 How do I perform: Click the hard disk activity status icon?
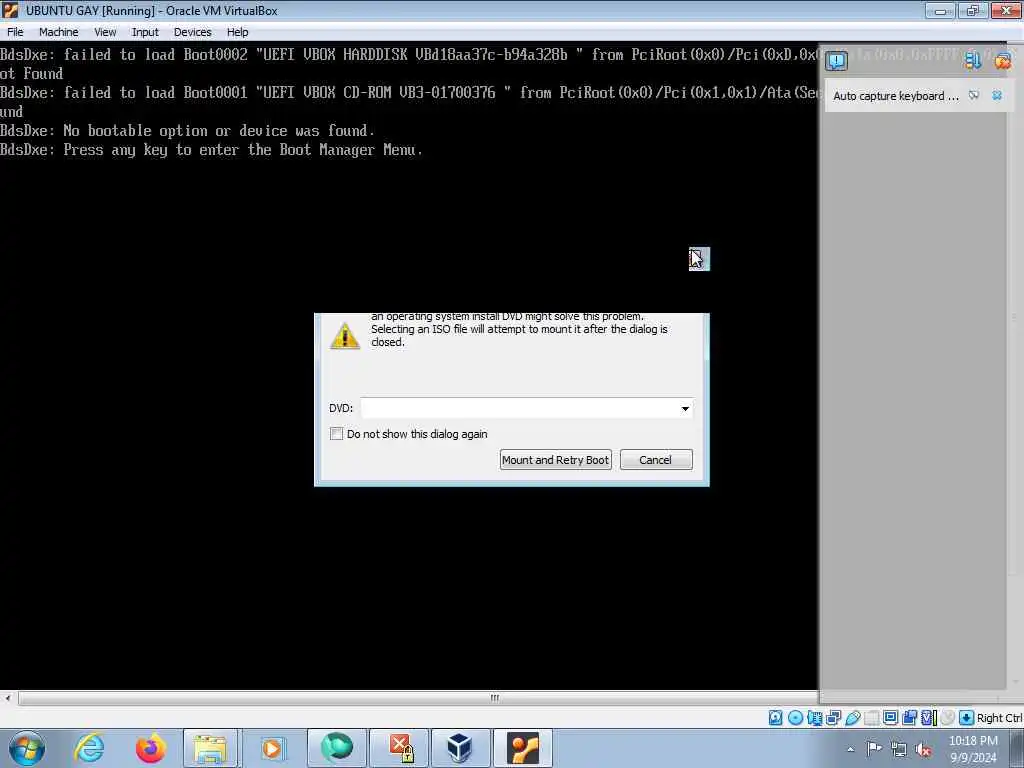[775, 718]
